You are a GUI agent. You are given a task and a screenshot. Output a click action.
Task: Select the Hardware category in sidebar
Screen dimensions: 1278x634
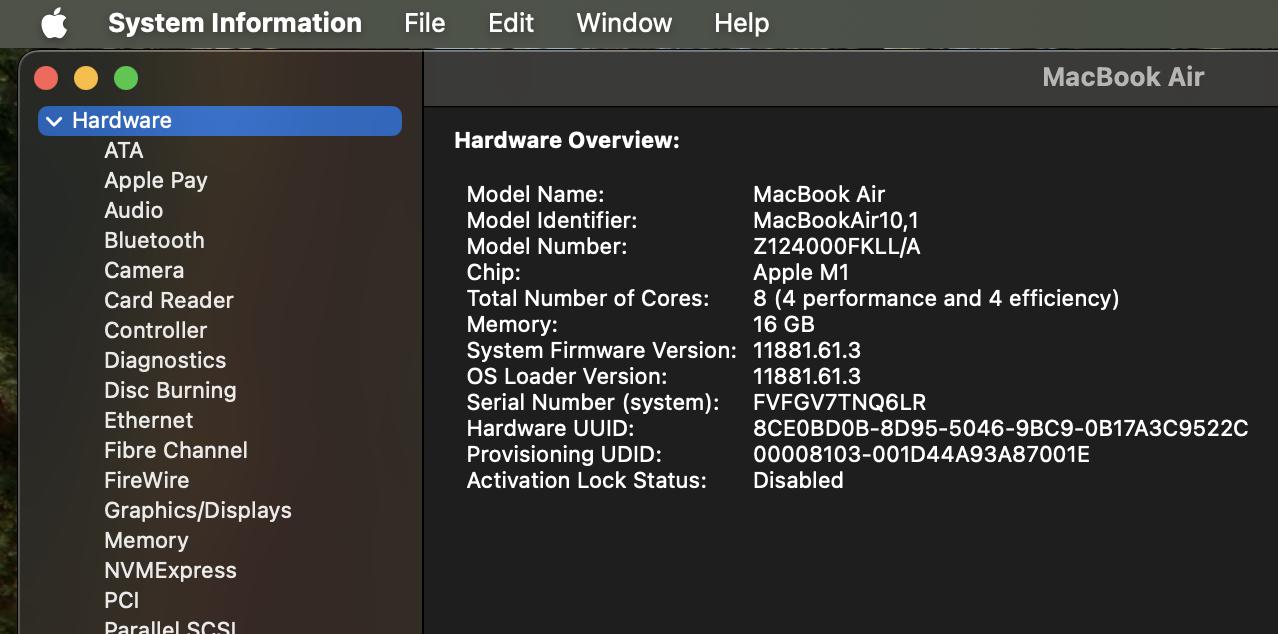(220, 121)
